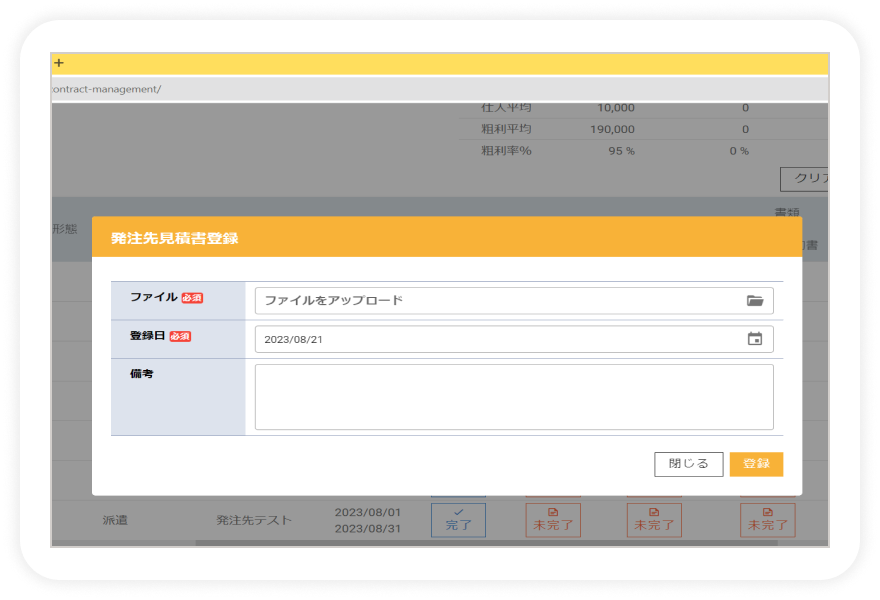This screenshot has height=600, width=880.
Task: Click the 粗利平均 value 190,000
Action: click(x=612, y=129)
